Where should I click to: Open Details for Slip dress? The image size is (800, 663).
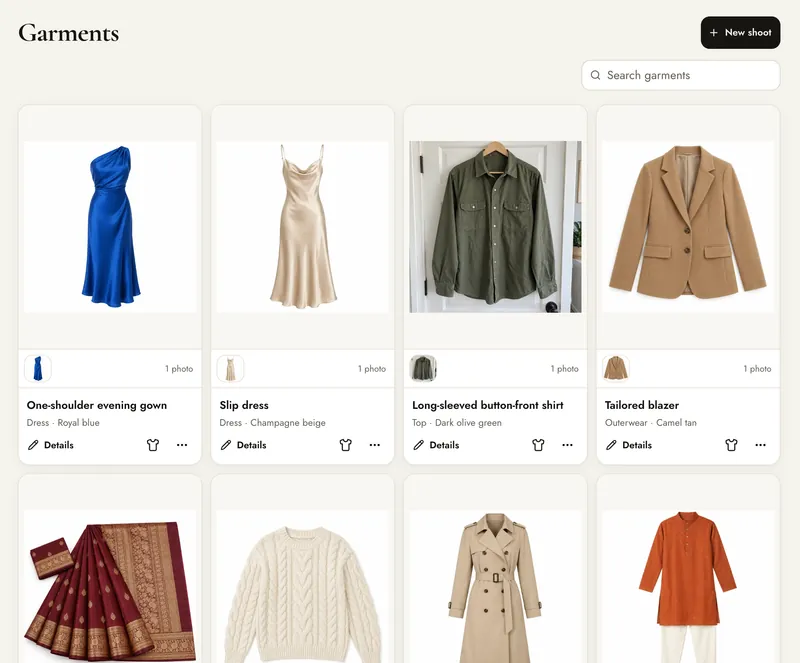[243, 445]
